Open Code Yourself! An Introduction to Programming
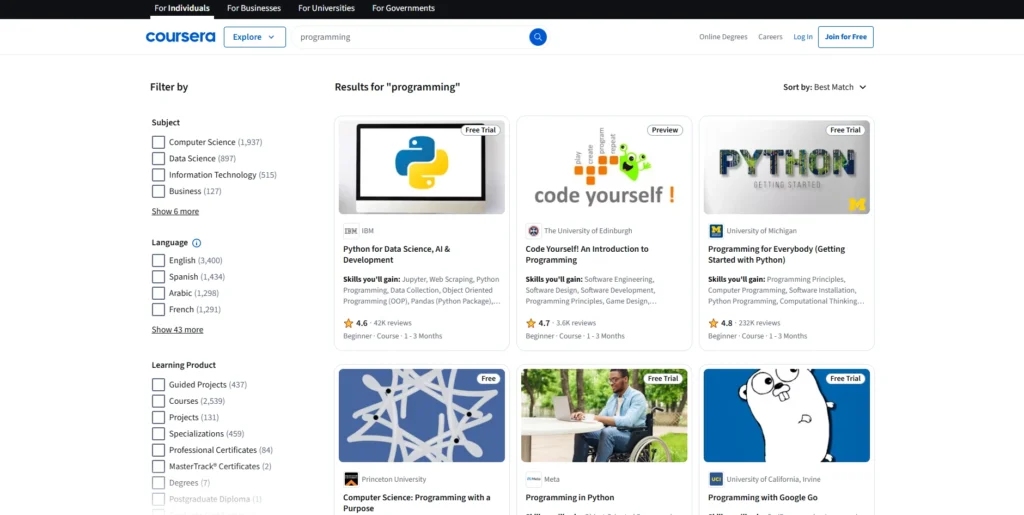This screenshot has height=515, width=1024. [587, 255]
